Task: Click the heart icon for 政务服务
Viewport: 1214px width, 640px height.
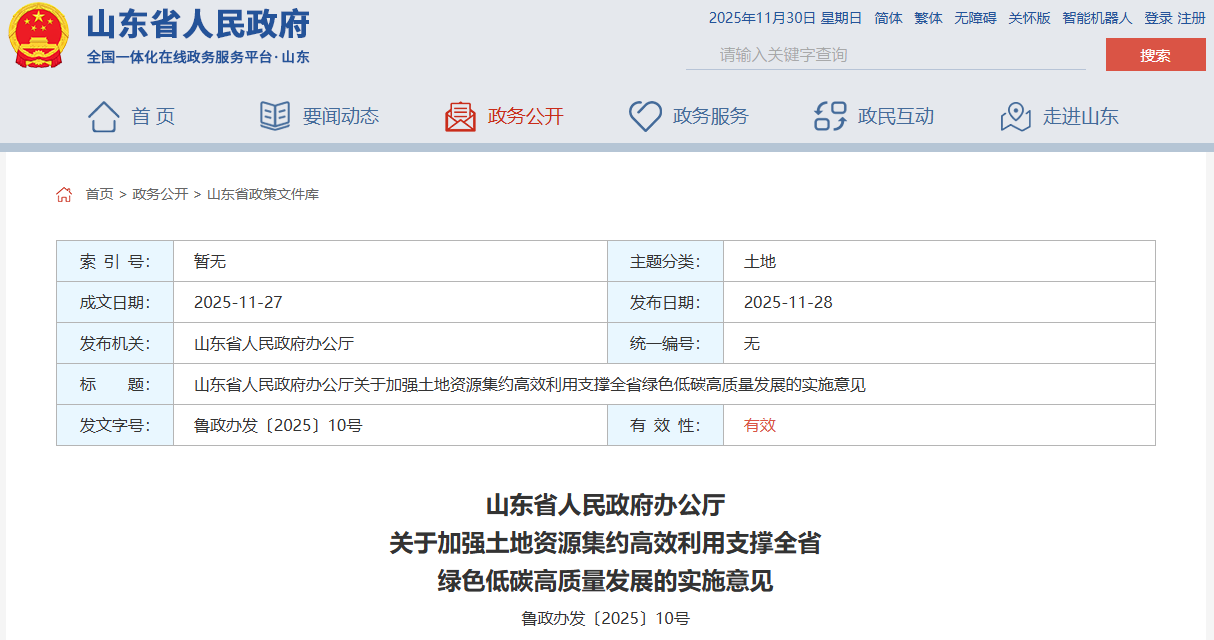Action: click(x=645, y=116)
